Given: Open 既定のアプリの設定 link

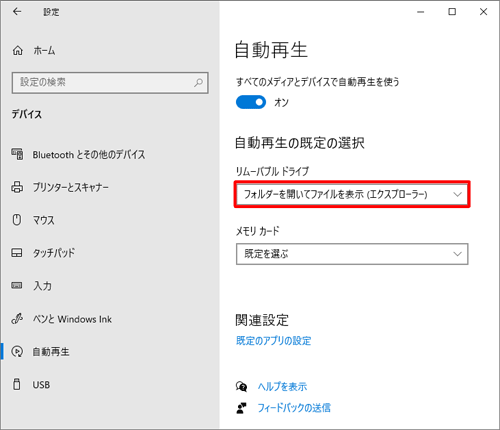Looking at the screenshot, I should [274, 341].
